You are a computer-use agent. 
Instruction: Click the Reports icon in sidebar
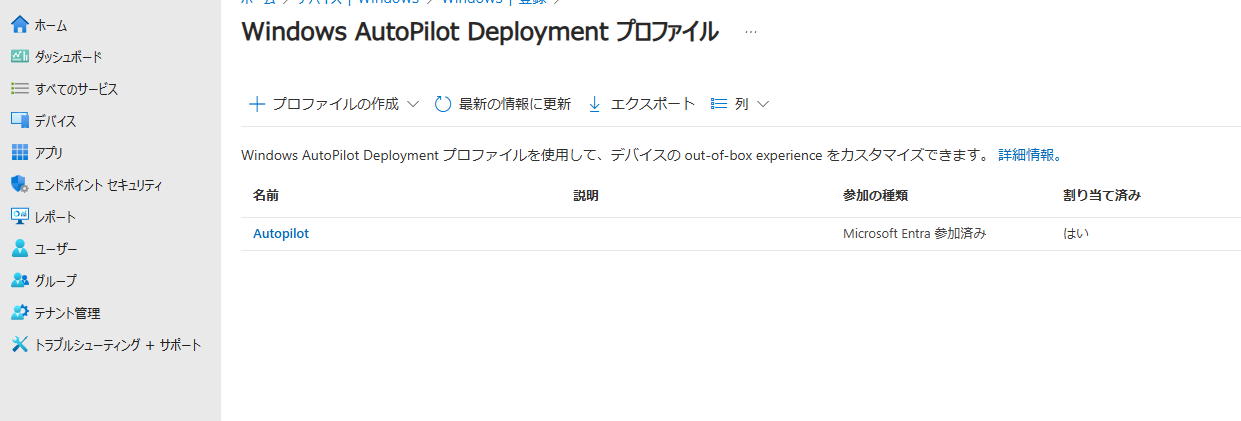click(x=20, y=216)
